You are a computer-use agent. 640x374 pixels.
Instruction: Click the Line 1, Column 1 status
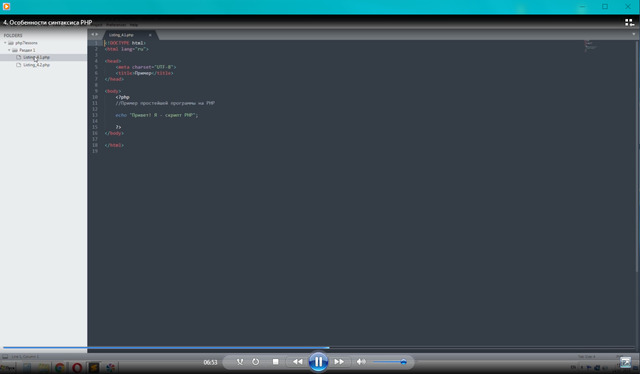point(25,356)
